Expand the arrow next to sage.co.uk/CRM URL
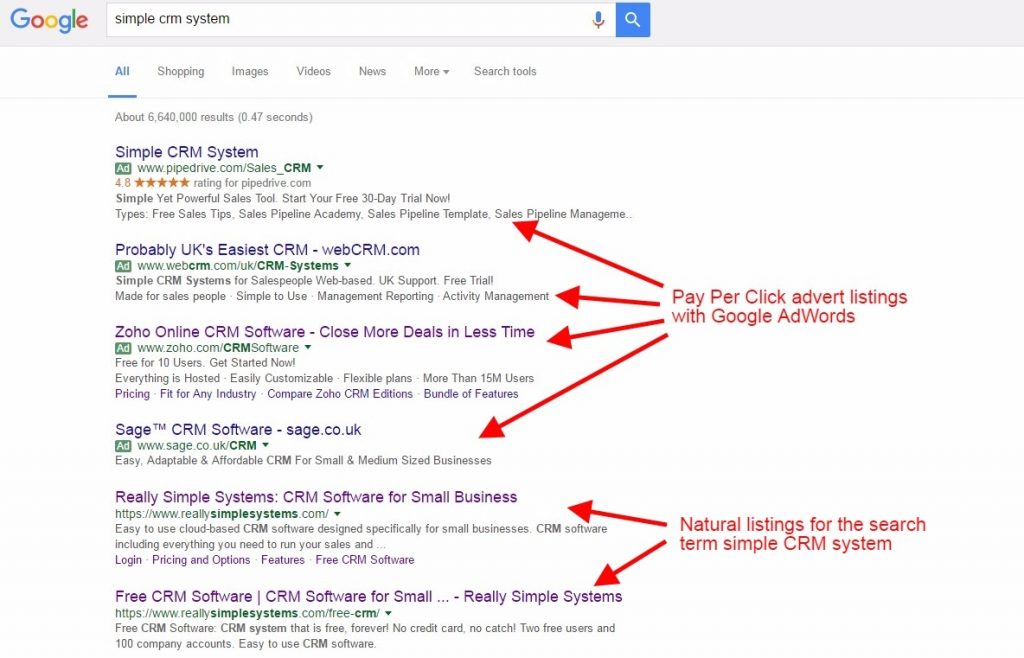Viewport: 1024px width, 658px height. tap(265, 446)
